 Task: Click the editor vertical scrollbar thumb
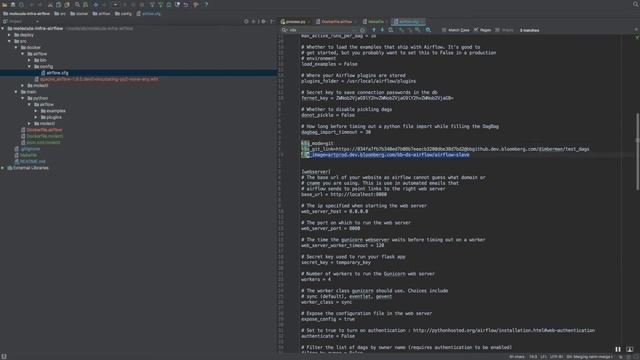(637, 151)
